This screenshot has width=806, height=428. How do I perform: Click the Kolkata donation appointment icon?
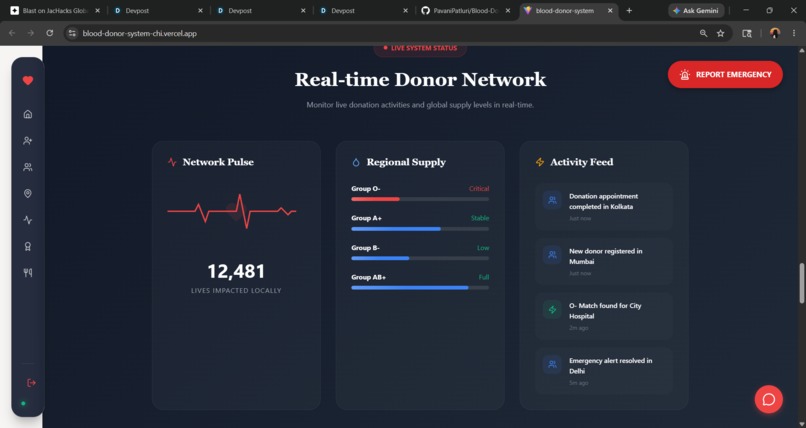click(552, 200)
